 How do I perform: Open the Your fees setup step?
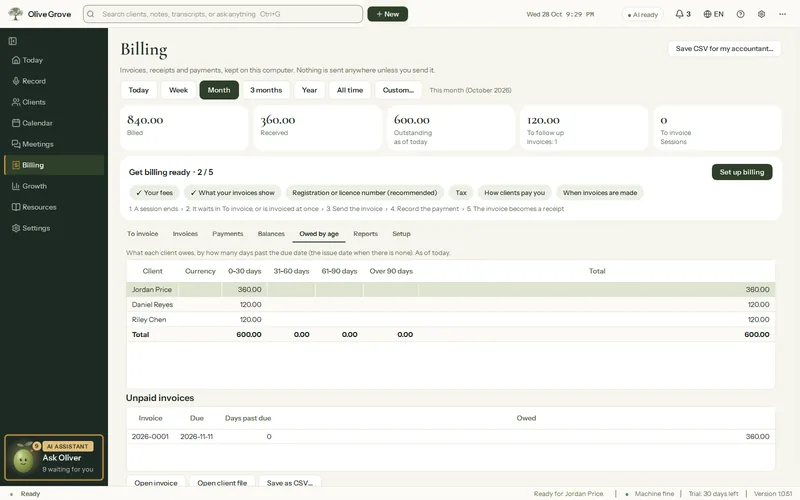point(154,193)
